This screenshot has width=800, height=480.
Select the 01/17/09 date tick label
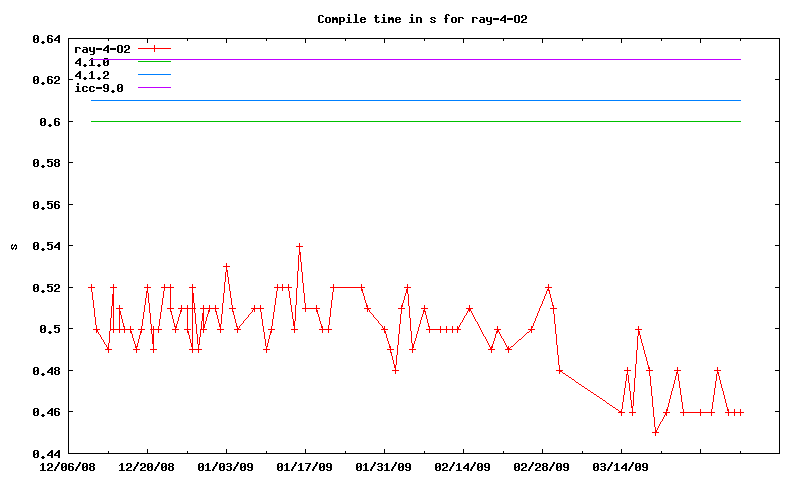tap(305, 466)
